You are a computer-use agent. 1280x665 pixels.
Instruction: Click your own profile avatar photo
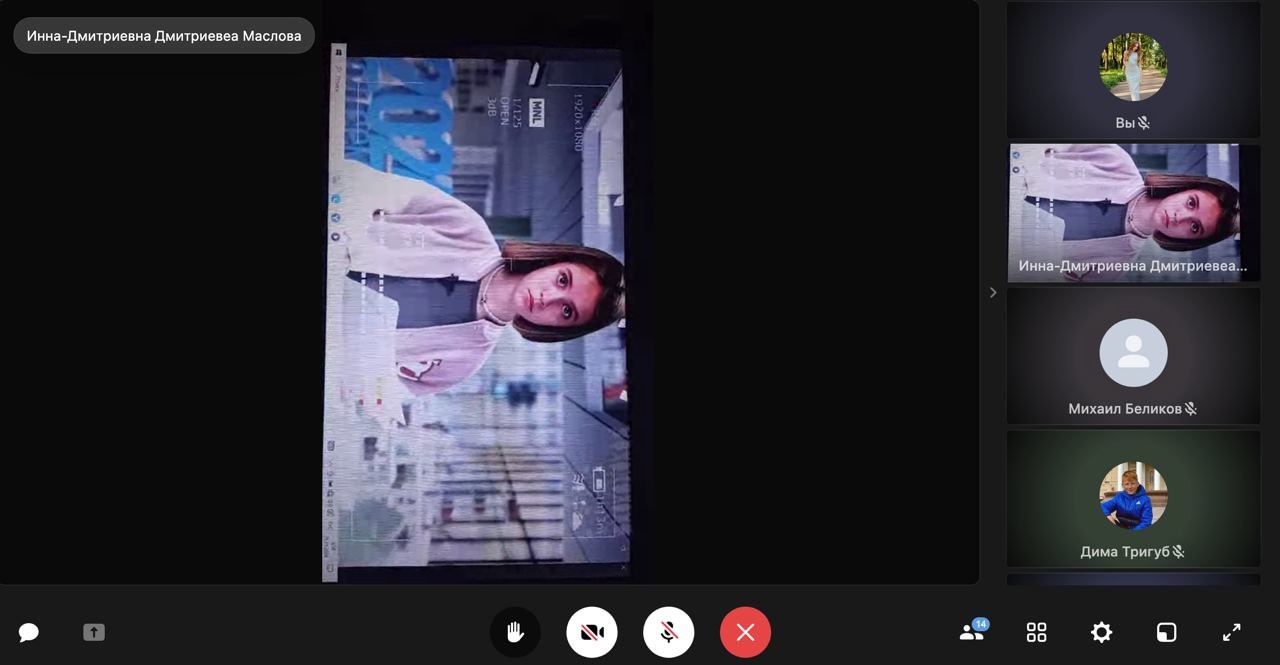tap(1133, 67)
